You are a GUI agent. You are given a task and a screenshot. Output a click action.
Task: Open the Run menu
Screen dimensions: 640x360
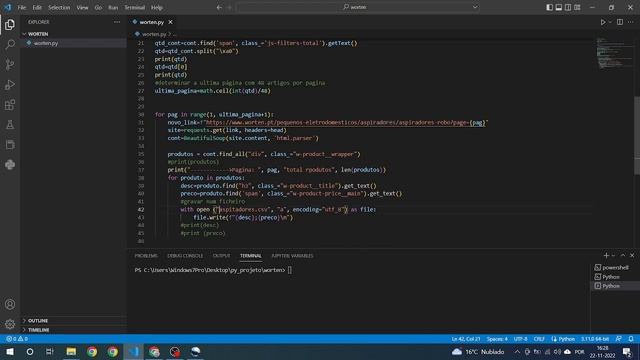(113, 7)
